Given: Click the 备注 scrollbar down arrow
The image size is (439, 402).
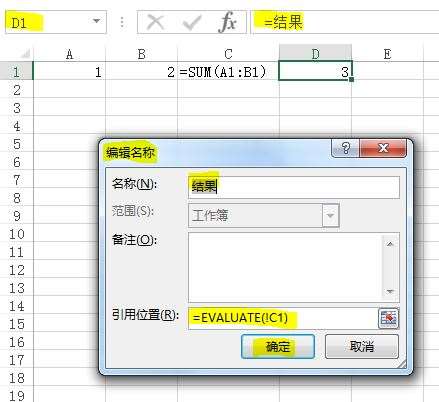Looking at the screenshot, I should (390, 292).
